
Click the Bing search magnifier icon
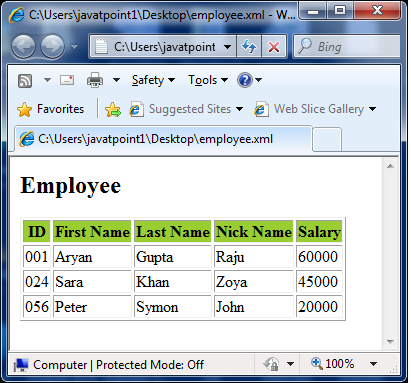(305, 46)
